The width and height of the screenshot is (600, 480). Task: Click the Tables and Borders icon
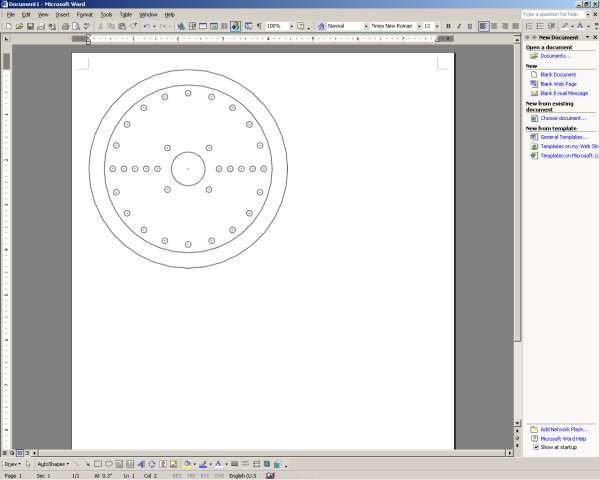(192, 26)
